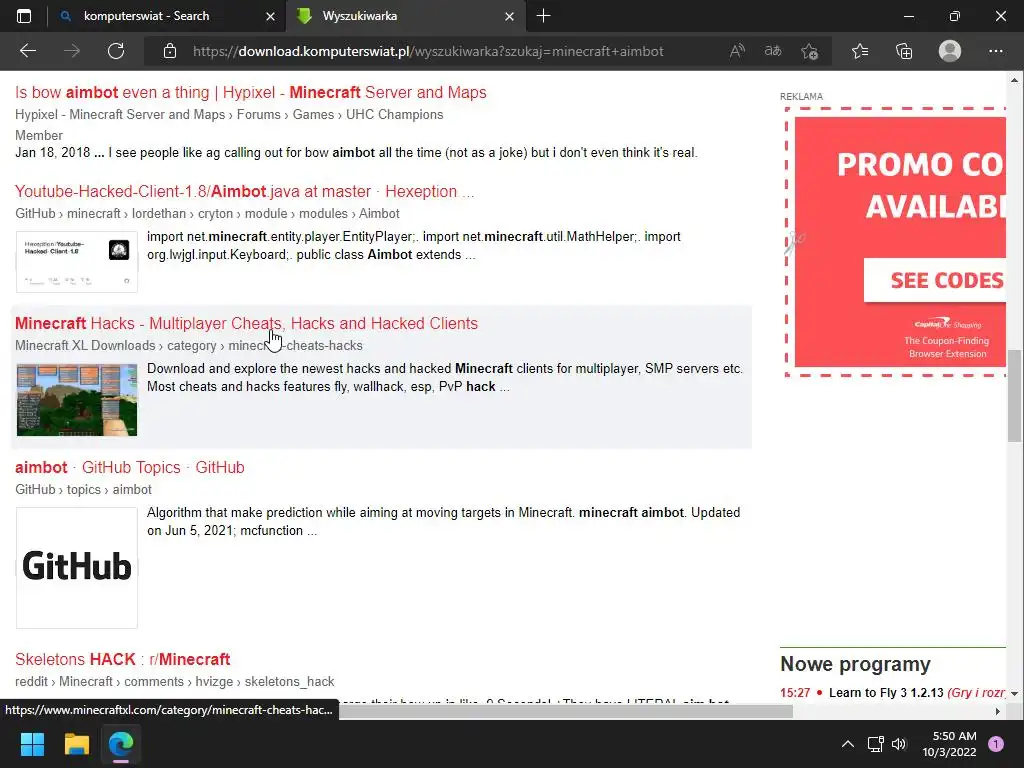Open Edge Settings and more menu
This screenshot has width=1024, height=768.
[x=995, y=51]
